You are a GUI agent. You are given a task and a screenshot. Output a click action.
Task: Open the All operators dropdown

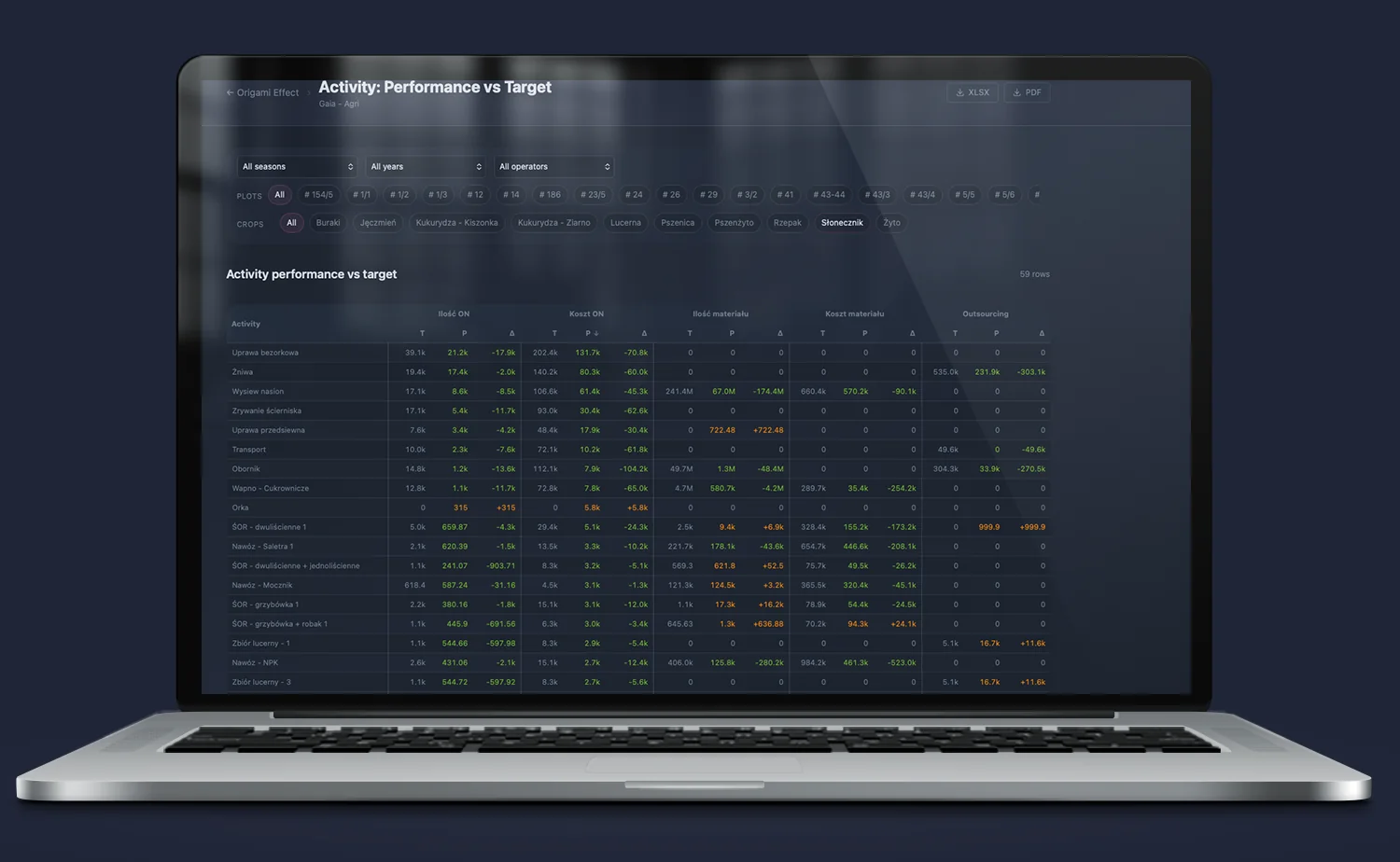[x=554, y=167]
